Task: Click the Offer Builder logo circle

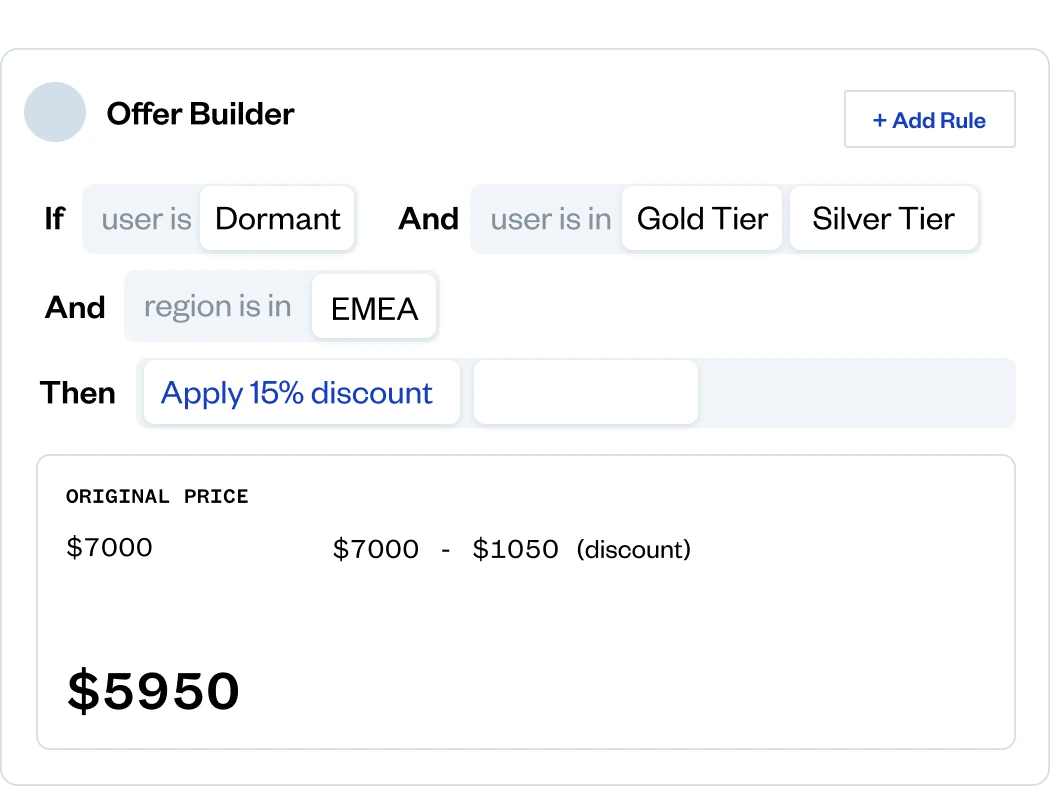Action: click(55, 113)
